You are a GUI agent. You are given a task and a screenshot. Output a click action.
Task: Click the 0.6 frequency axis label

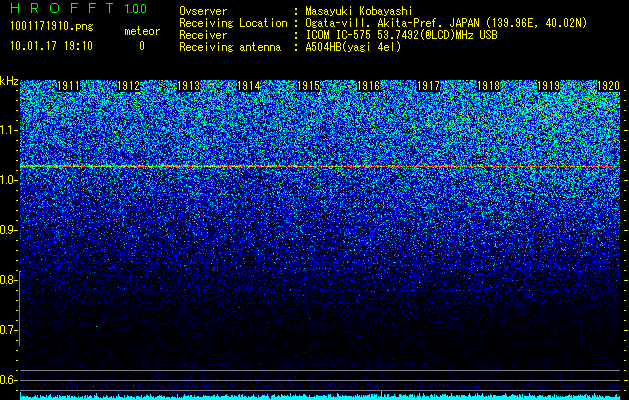(x=7, y=380)
